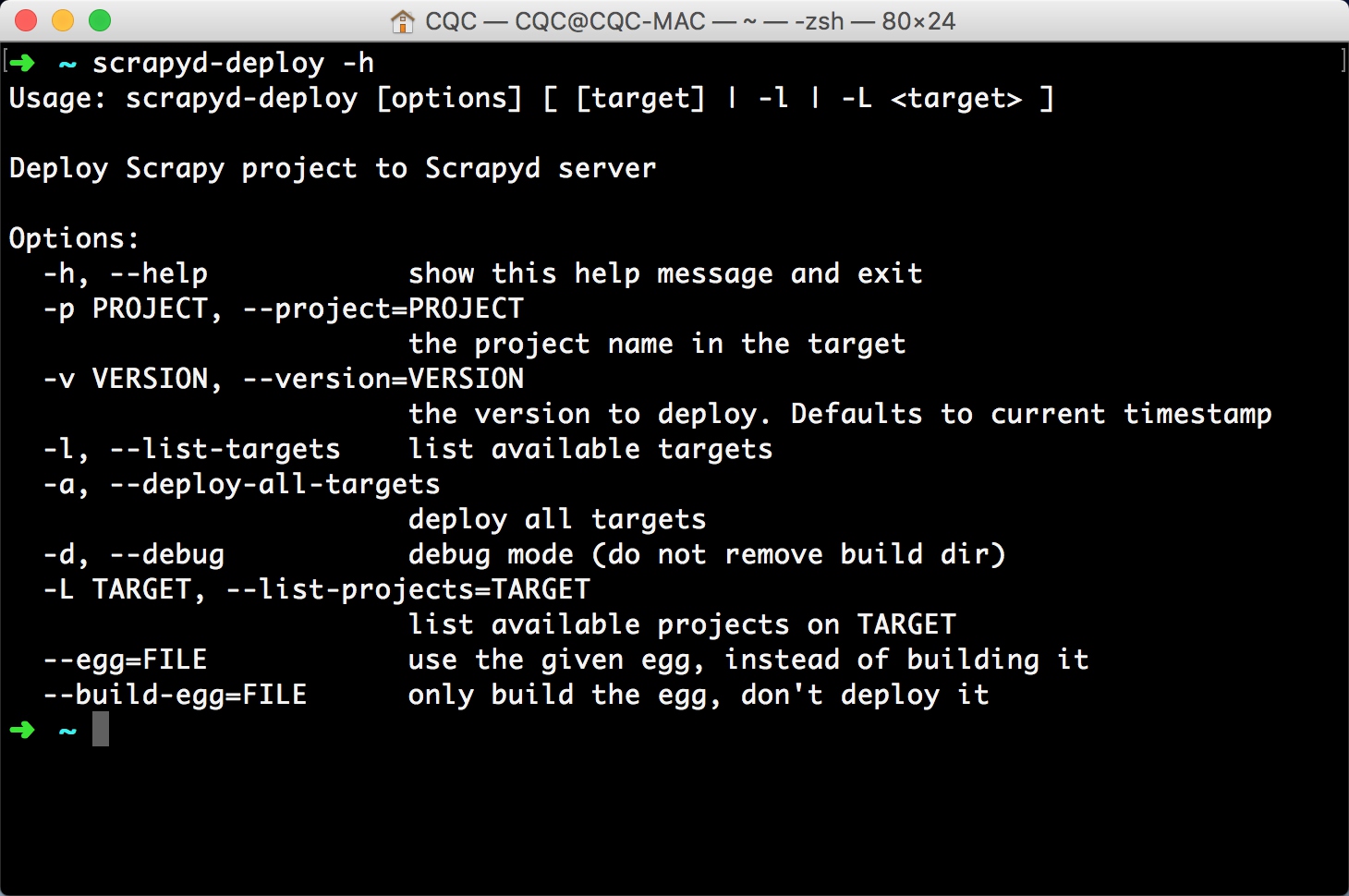Click the --version=VERSION option text
The width and height of the screenshot is (1349, 896).
click(383, 379)
